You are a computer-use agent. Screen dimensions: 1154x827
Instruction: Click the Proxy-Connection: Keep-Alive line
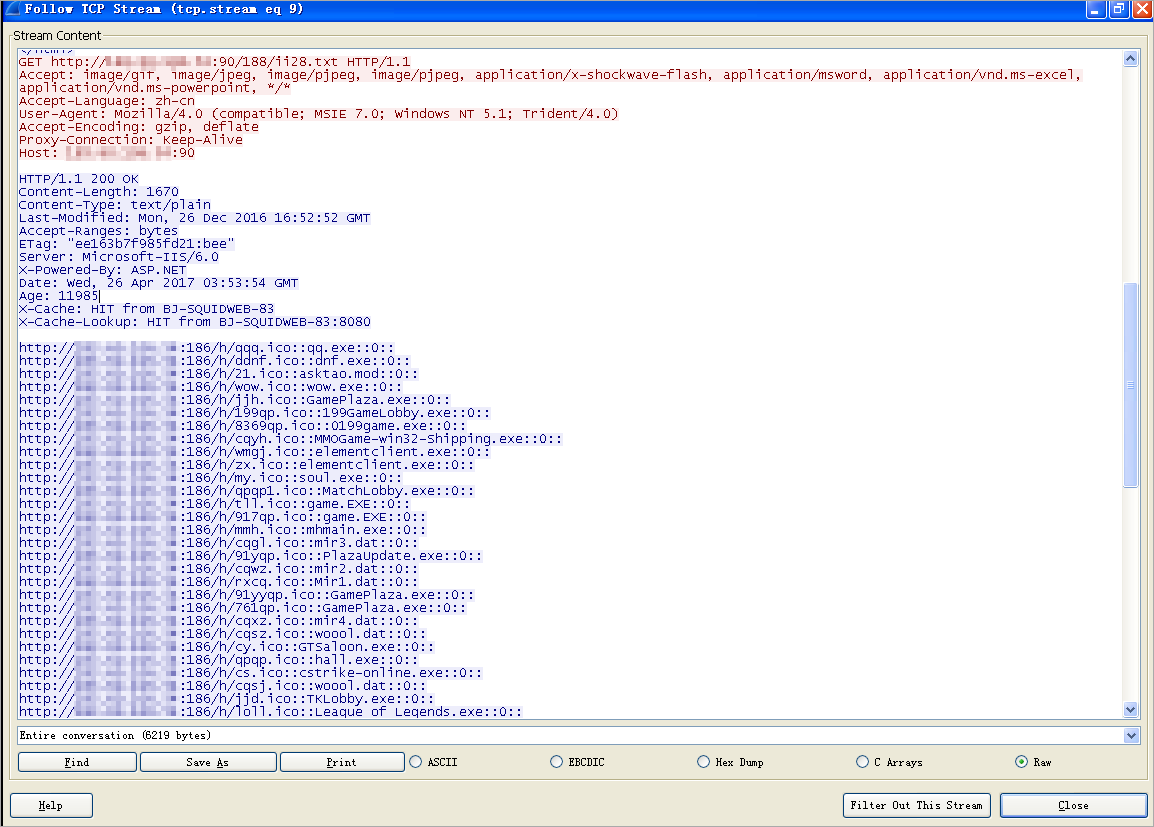130,140
